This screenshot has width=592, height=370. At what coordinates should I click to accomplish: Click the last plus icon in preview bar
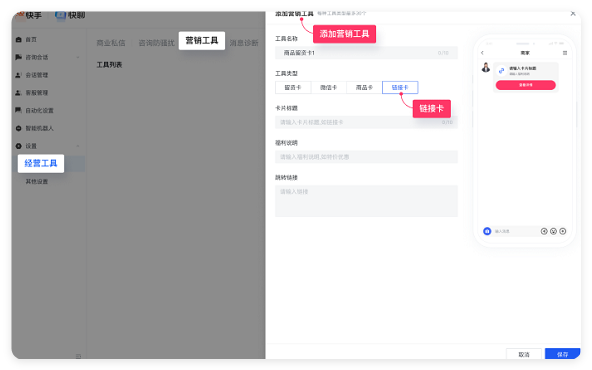coord(563,231)
